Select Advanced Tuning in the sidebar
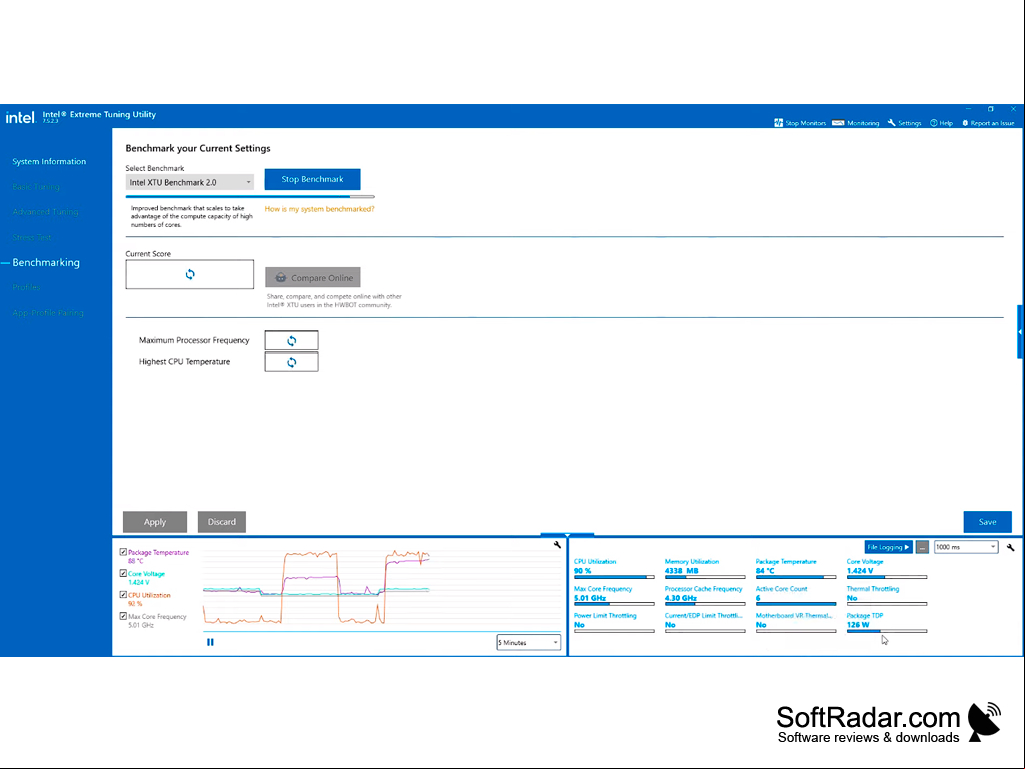Image resolution: width=1025 pixels, height=769 pixels. click(x=45, y=212)
